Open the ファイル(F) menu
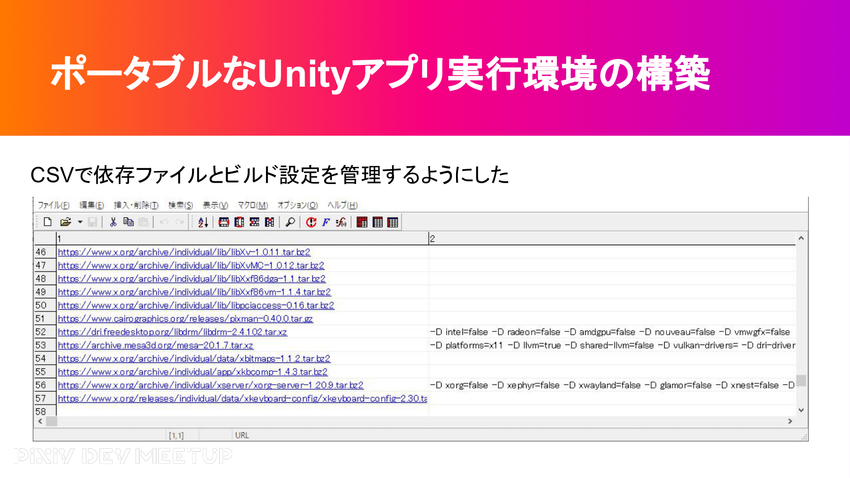 tap(53, 205)
